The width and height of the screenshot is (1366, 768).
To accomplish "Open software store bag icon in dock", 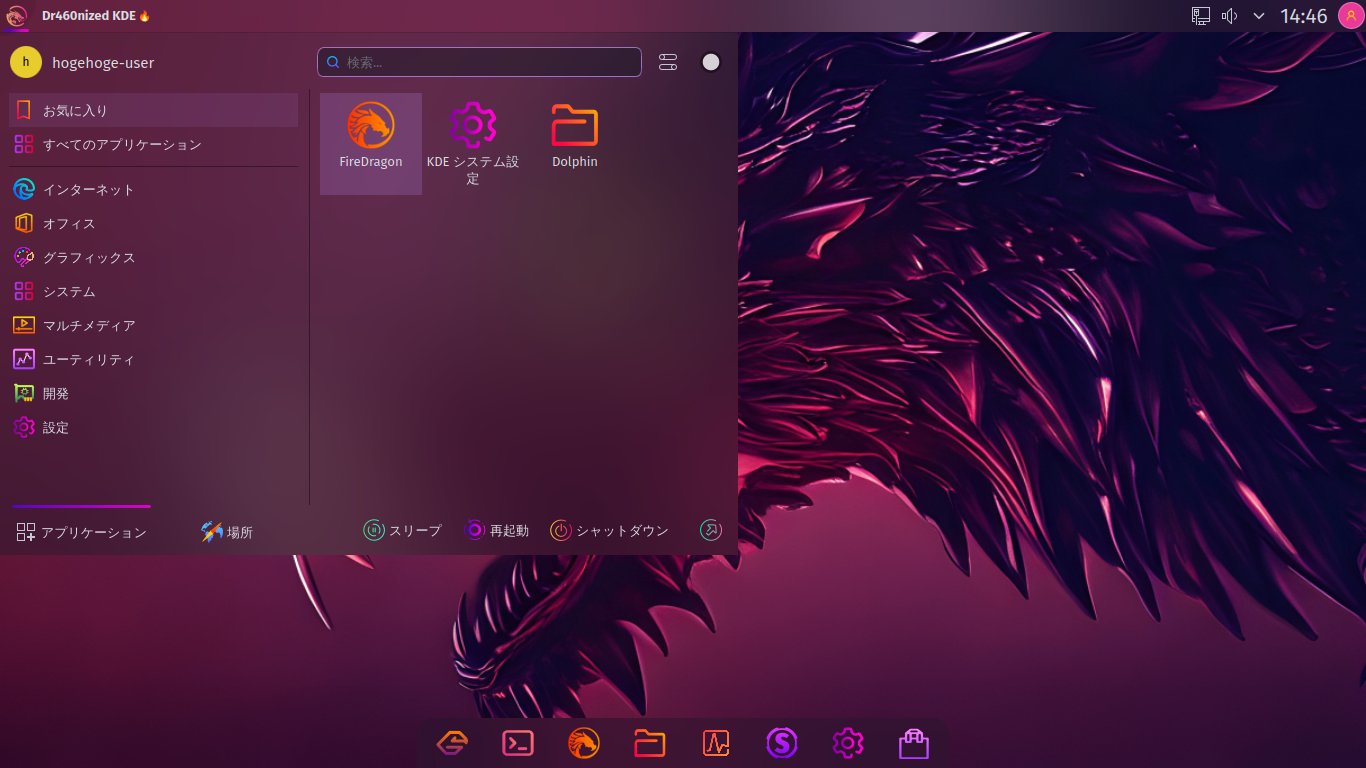I will [914, 743].
